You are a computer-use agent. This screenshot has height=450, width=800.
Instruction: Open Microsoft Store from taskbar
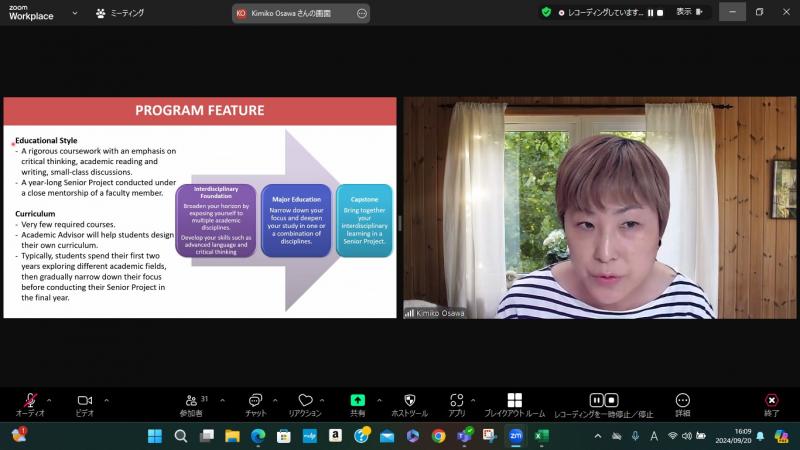tap(284, 436)
